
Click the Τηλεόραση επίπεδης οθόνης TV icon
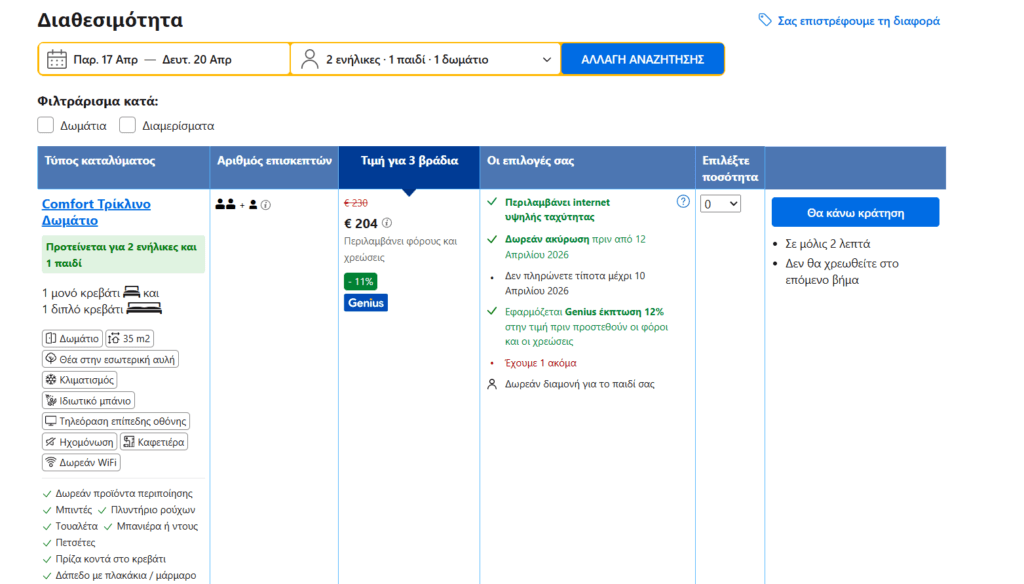click(51, 421)
